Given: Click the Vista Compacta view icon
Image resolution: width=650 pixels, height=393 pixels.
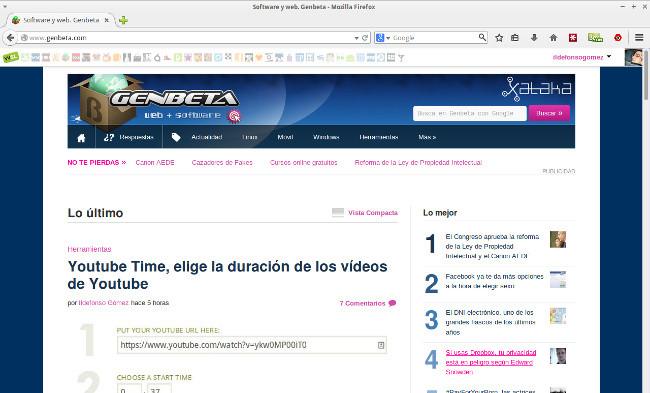Looking at the screenshot, I should (x=338, y=213).
